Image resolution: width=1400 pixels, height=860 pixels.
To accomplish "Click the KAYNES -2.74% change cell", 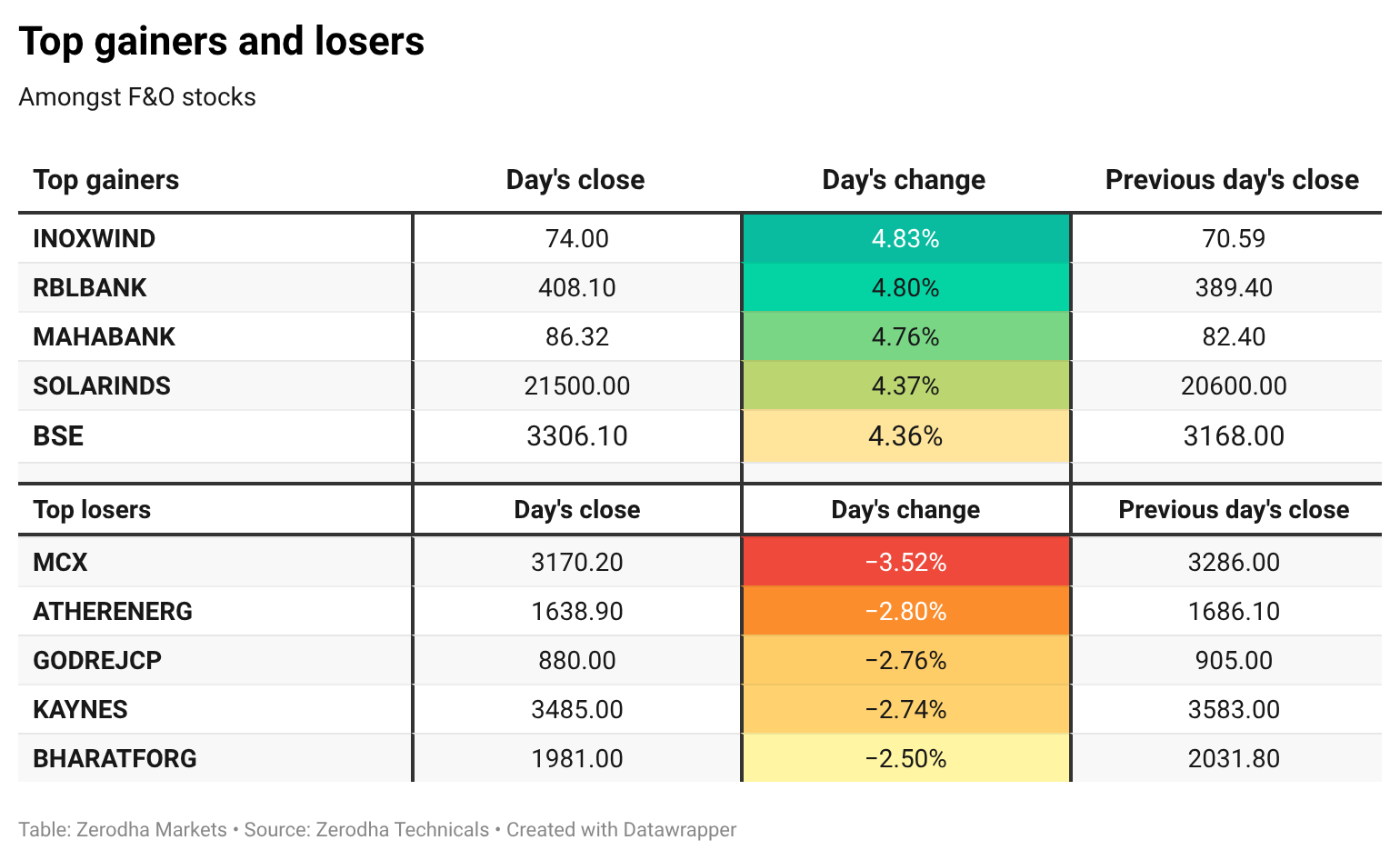I will point(905,709).
